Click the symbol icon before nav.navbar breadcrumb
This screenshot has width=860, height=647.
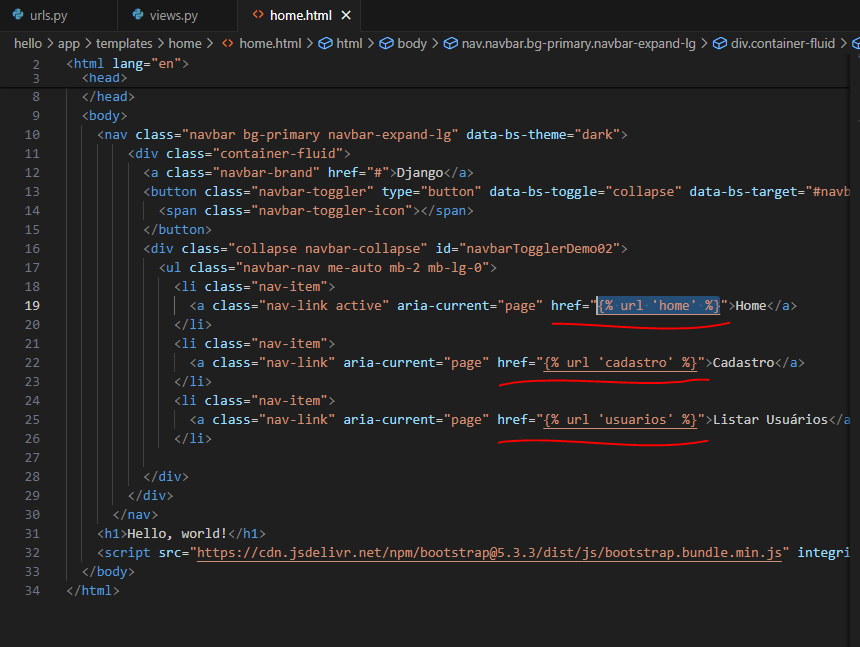tap(450, 44)
